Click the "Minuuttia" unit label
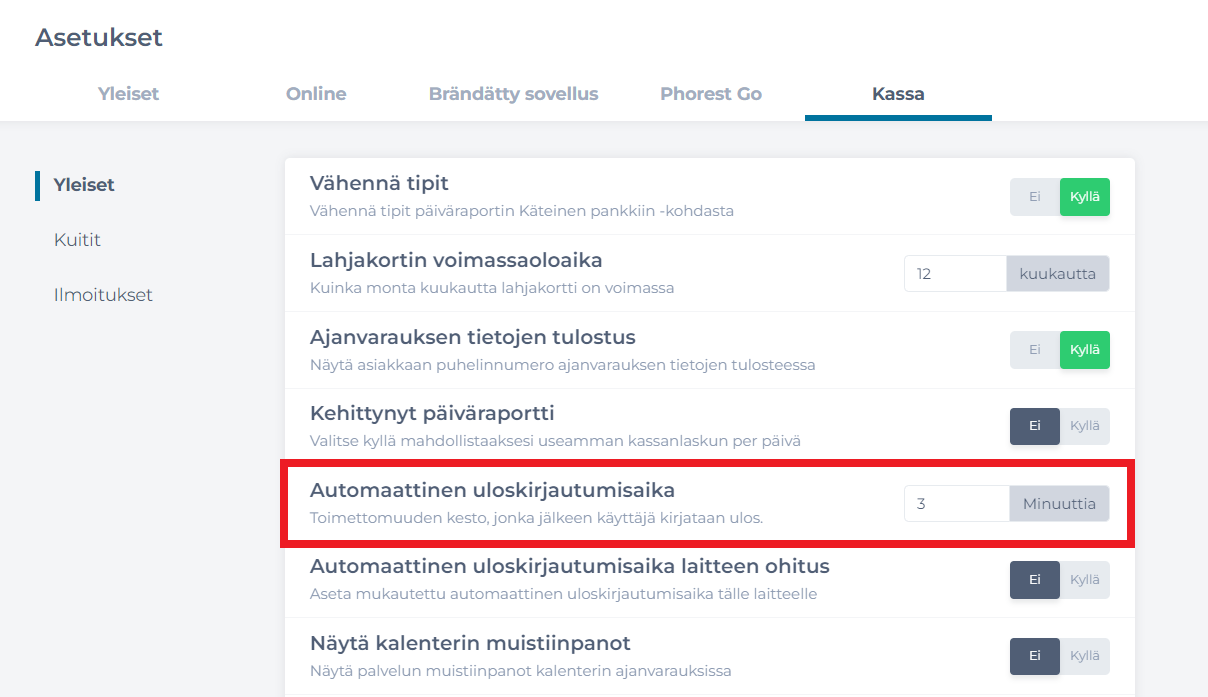The width and height of the screenshot is (1208, 697). click(x=1058, y=503)
